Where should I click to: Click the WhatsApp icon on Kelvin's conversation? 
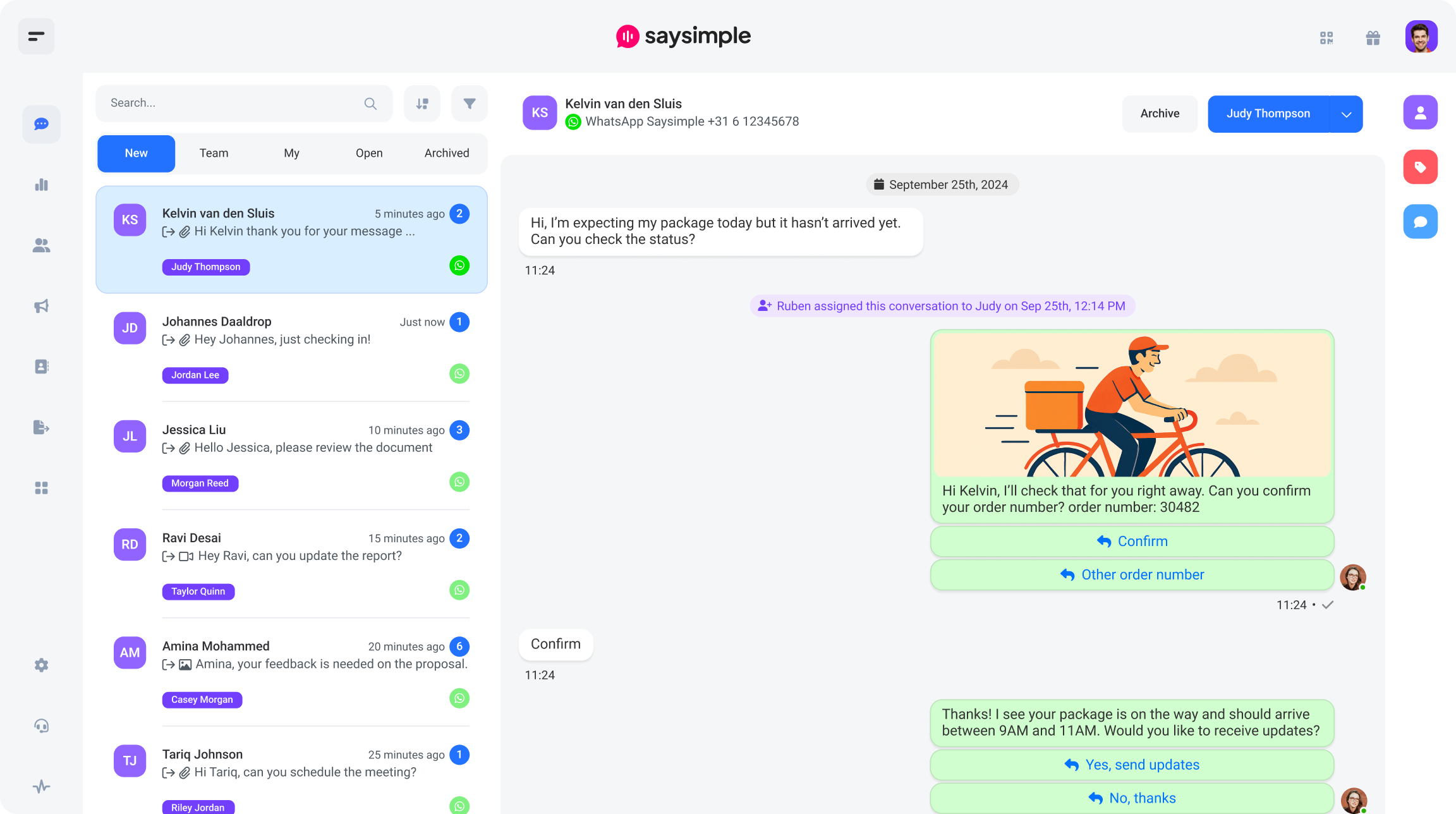point(459,265)
